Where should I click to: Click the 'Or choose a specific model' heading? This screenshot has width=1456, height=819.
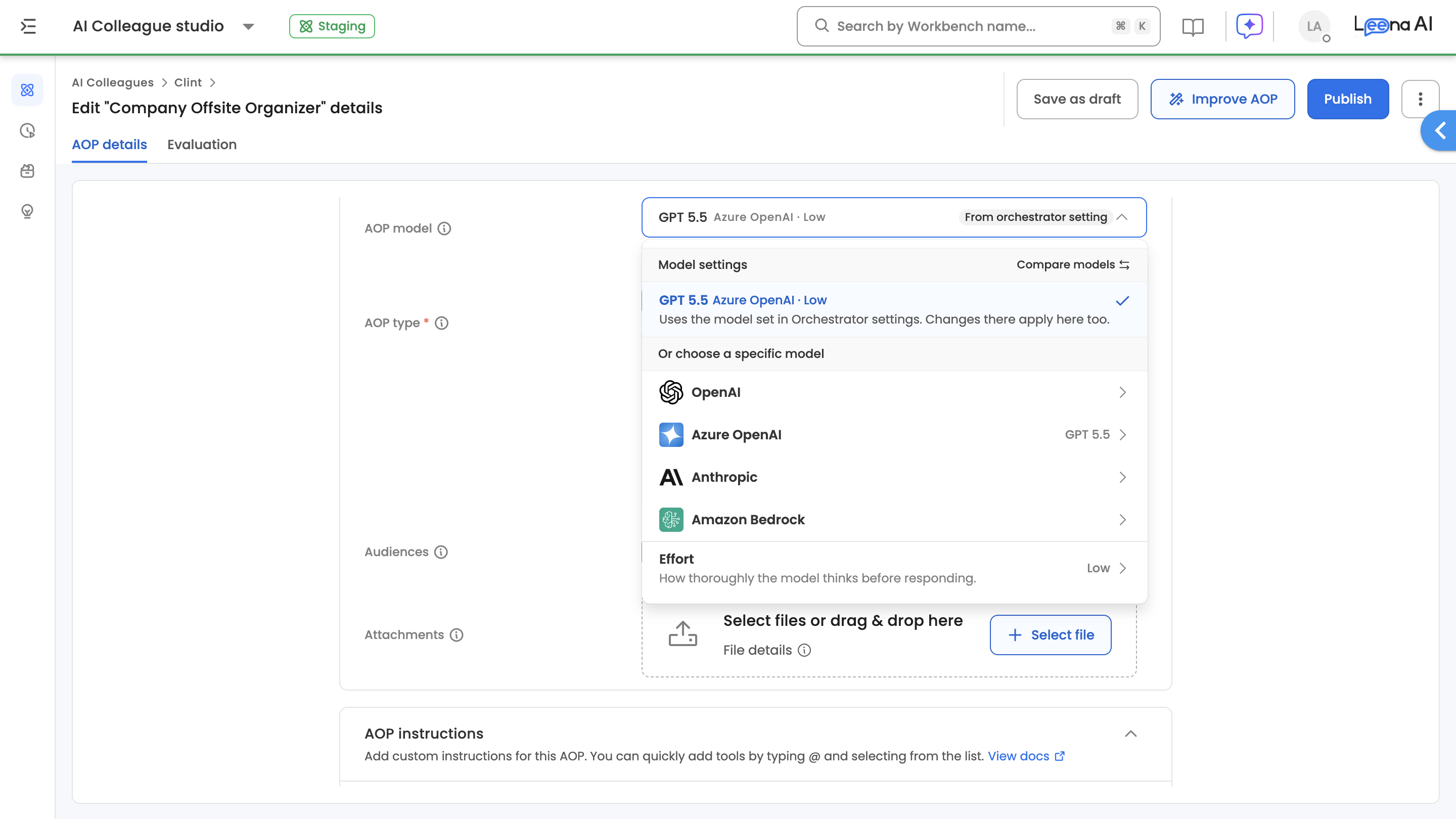[x=741, y=354]
